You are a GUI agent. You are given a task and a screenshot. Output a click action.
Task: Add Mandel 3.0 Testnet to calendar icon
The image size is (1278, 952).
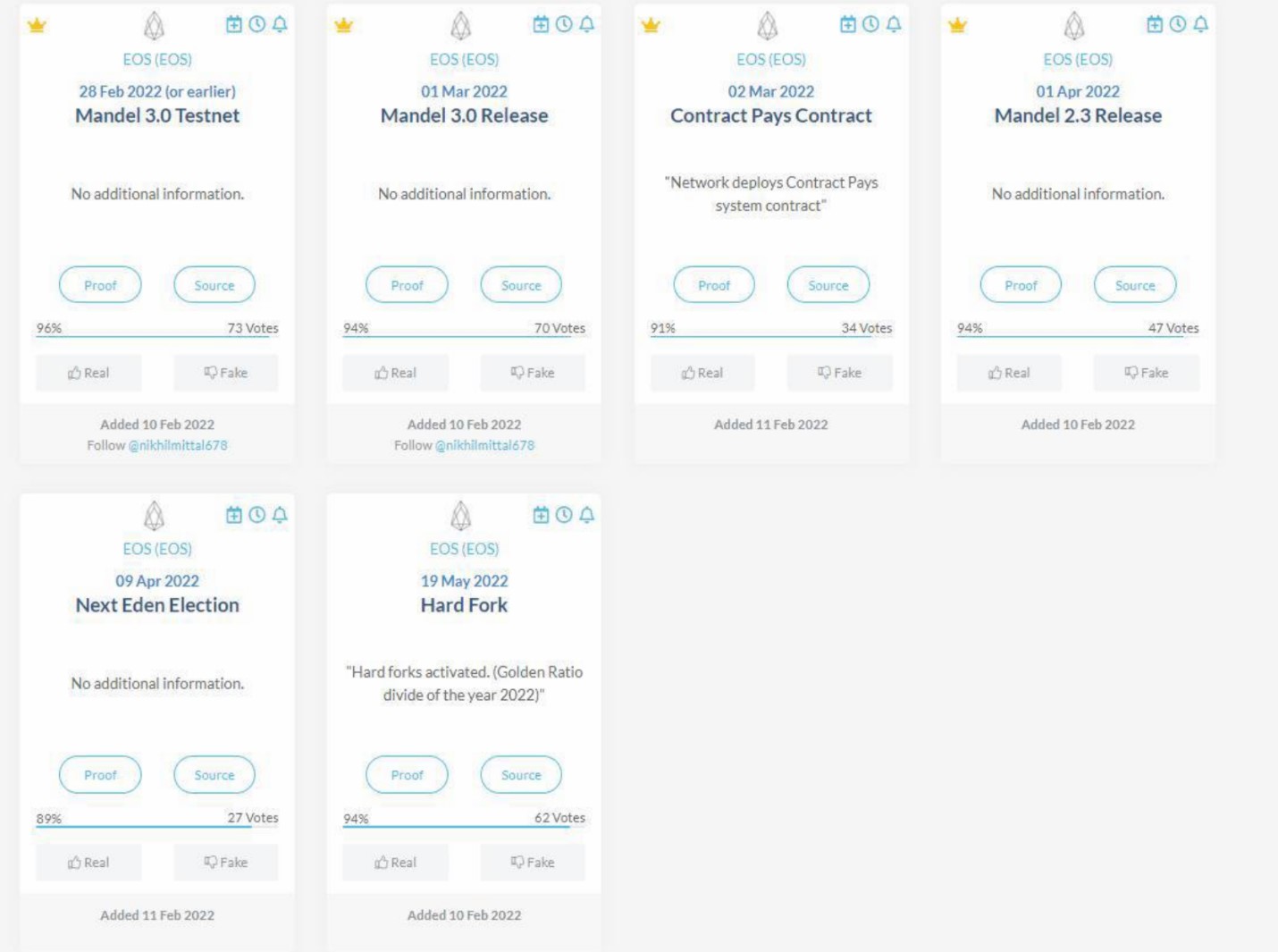pyautogui.click(x=234, y=24)
